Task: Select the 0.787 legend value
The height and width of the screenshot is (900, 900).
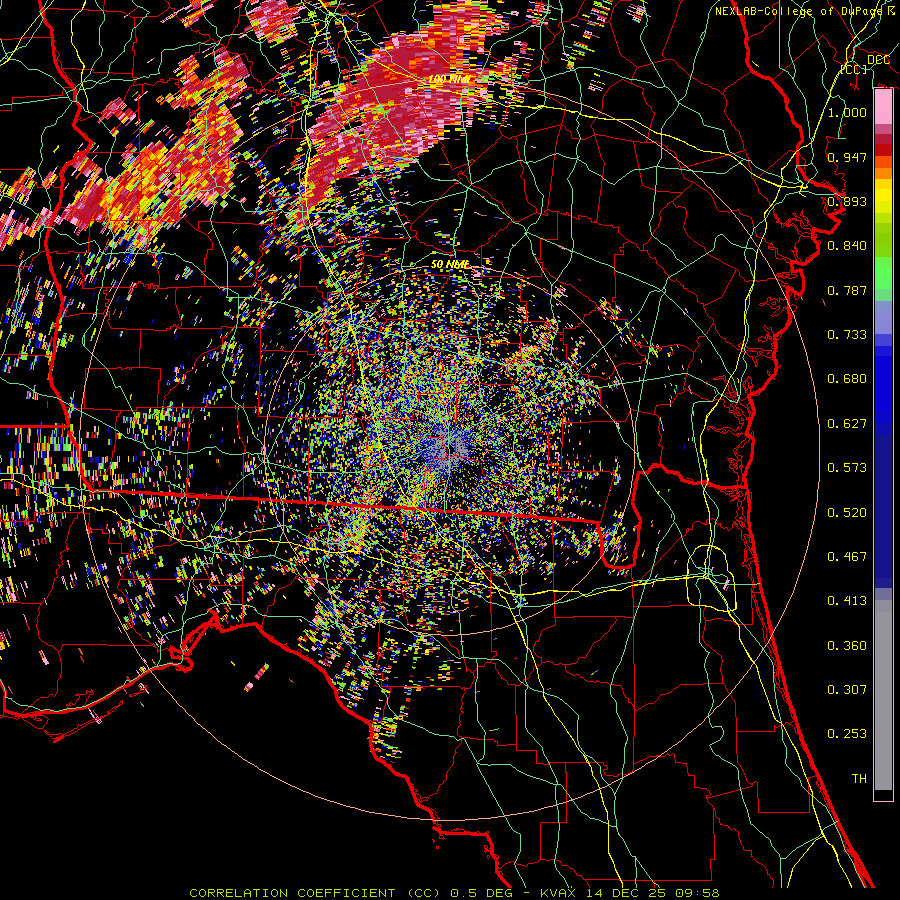Action: point(847,290)
